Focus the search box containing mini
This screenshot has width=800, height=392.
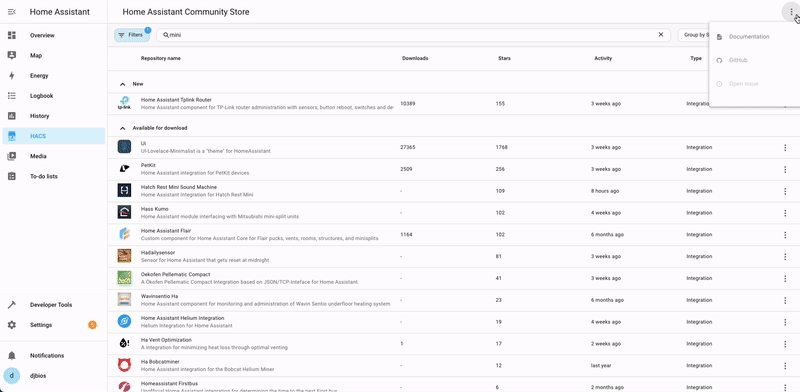point(413,35)
